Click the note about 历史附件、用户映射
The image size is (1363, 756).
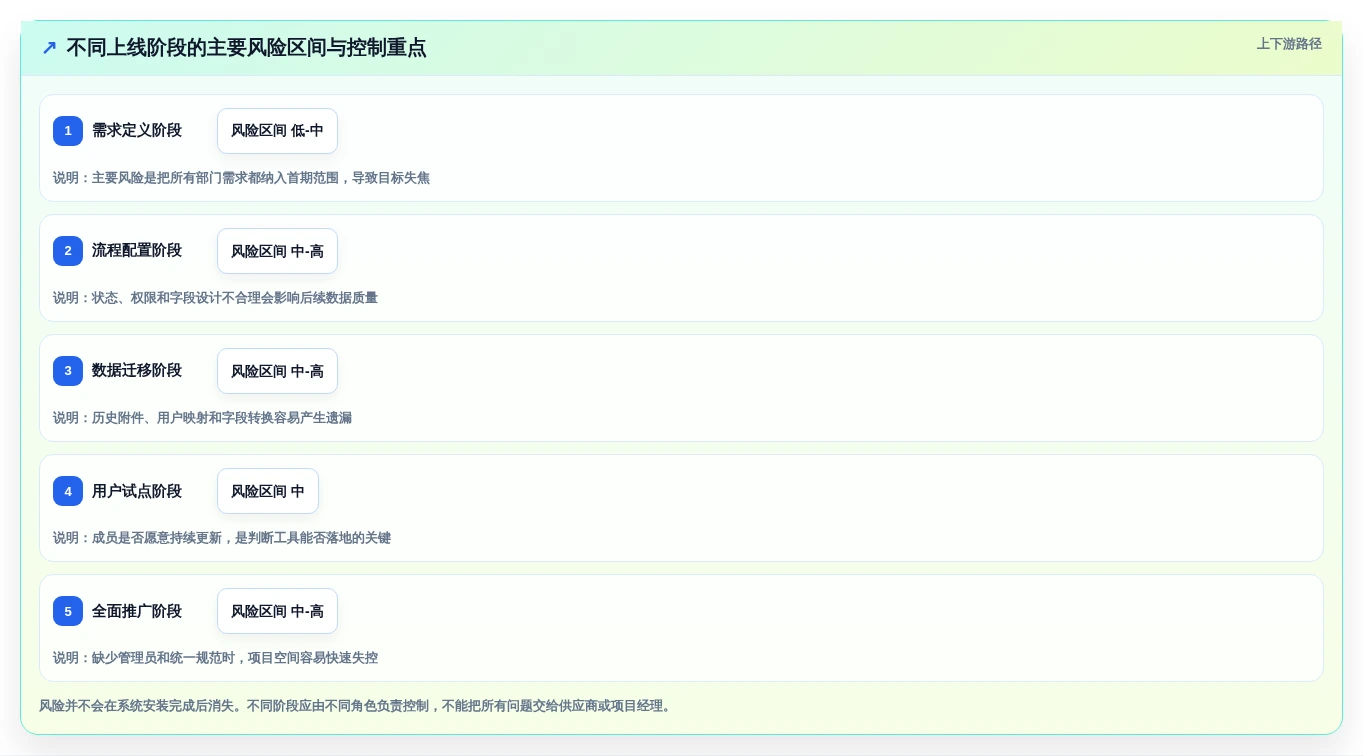pyautogui.click(x=202, y=418)
